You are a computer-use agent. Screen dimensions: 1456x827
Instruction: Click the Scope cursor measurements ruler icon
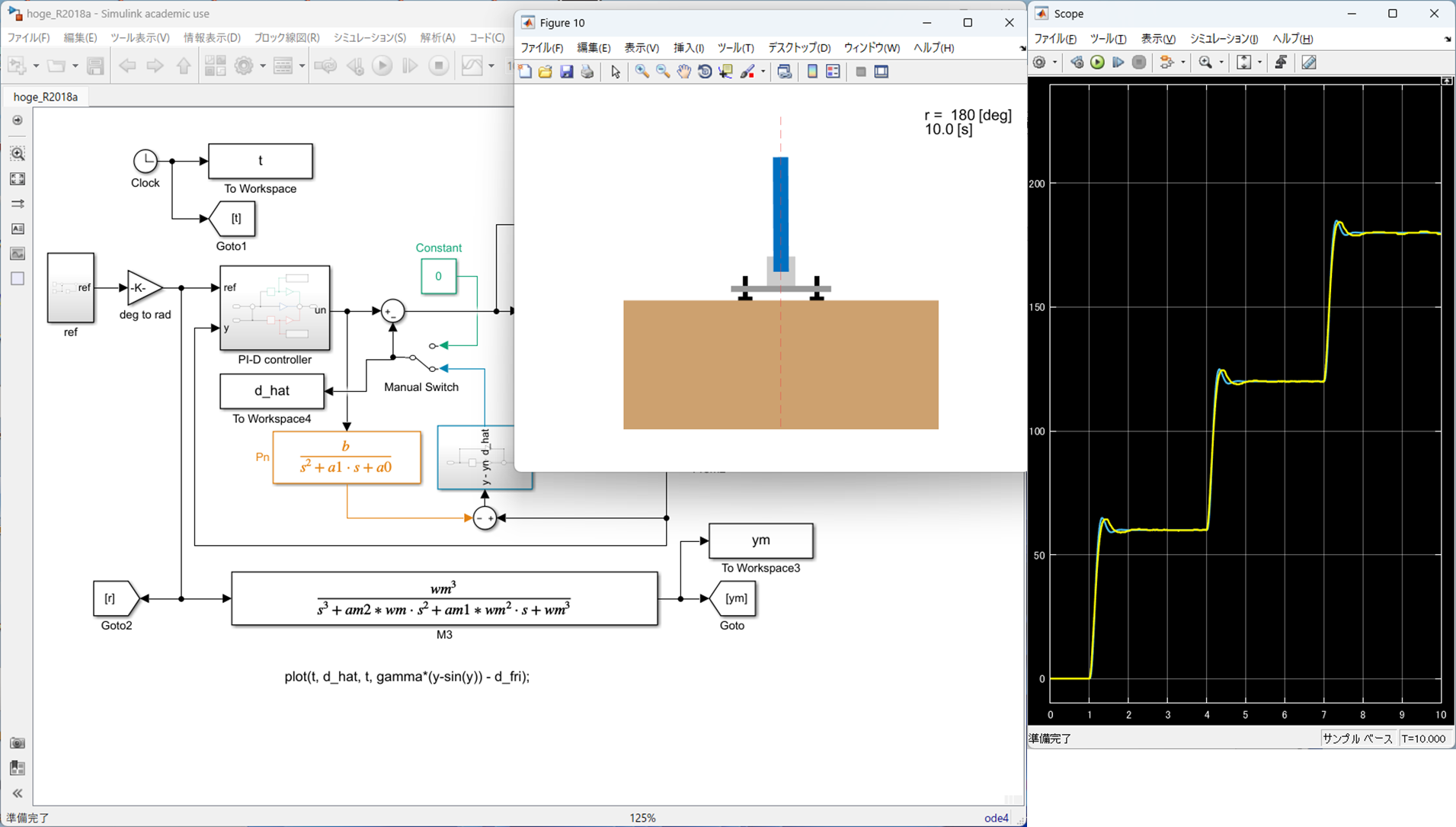point(1308,63)
